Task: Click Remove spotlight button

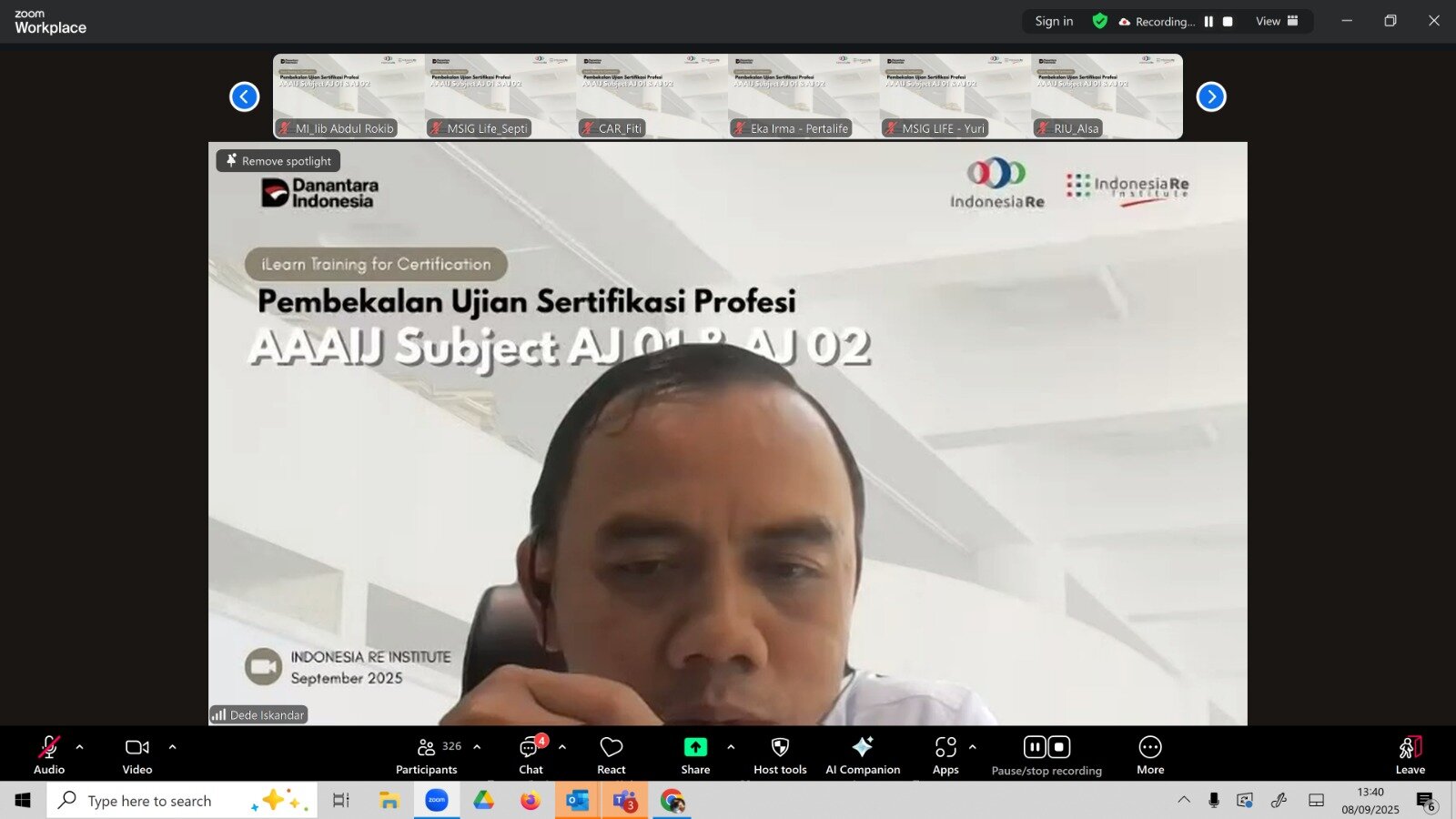Action: click(x=278, y=161)
